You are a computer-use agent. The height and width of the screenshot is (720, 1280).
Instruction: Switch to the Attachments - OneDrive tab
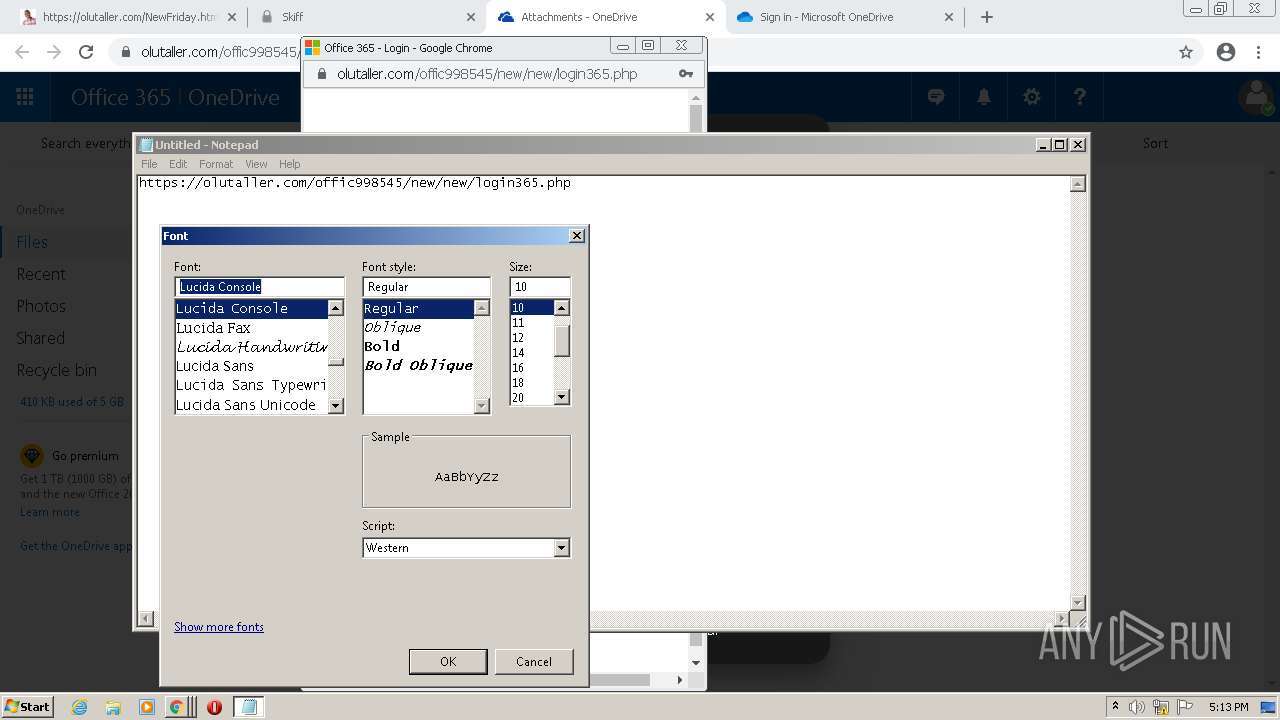(x=607, y=17)
